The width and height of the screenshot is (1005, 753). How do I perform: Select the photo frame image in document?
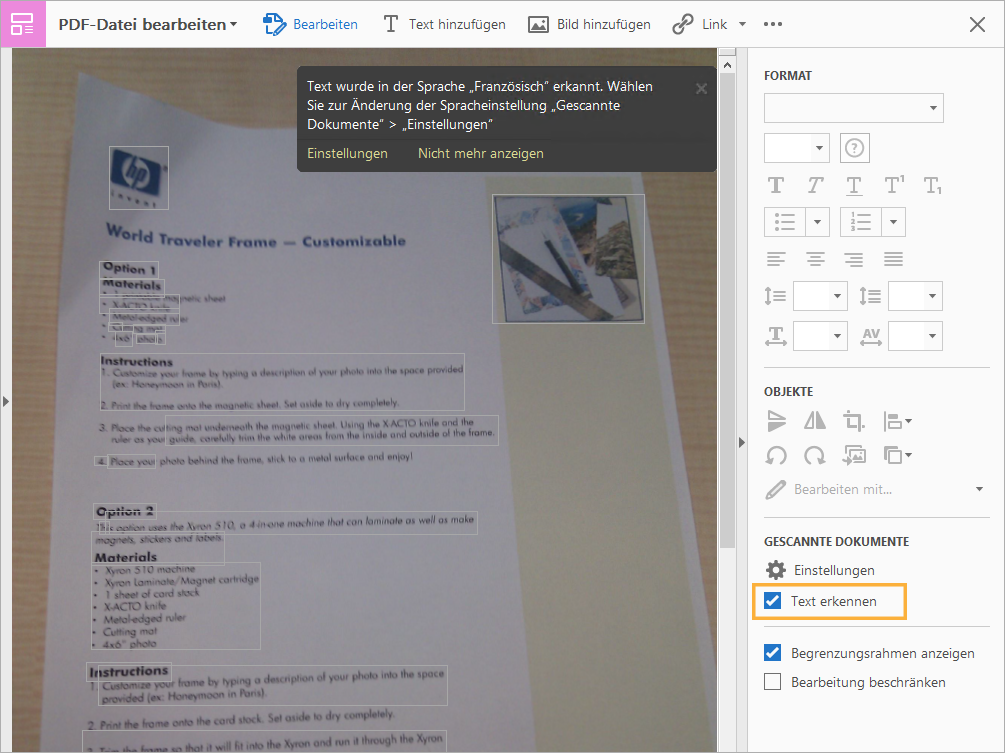[569, 259]
